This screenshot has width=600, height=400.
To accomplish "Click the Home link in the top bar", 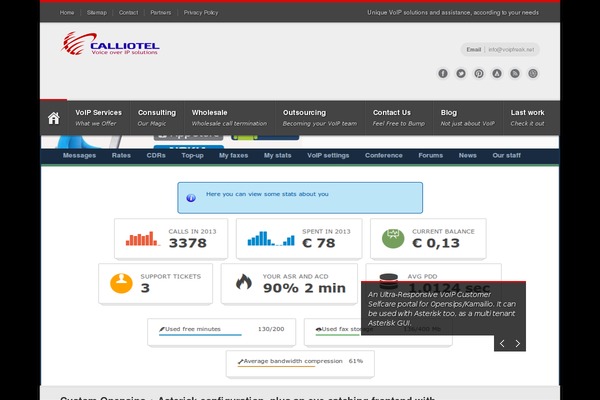I will (67, 13).
